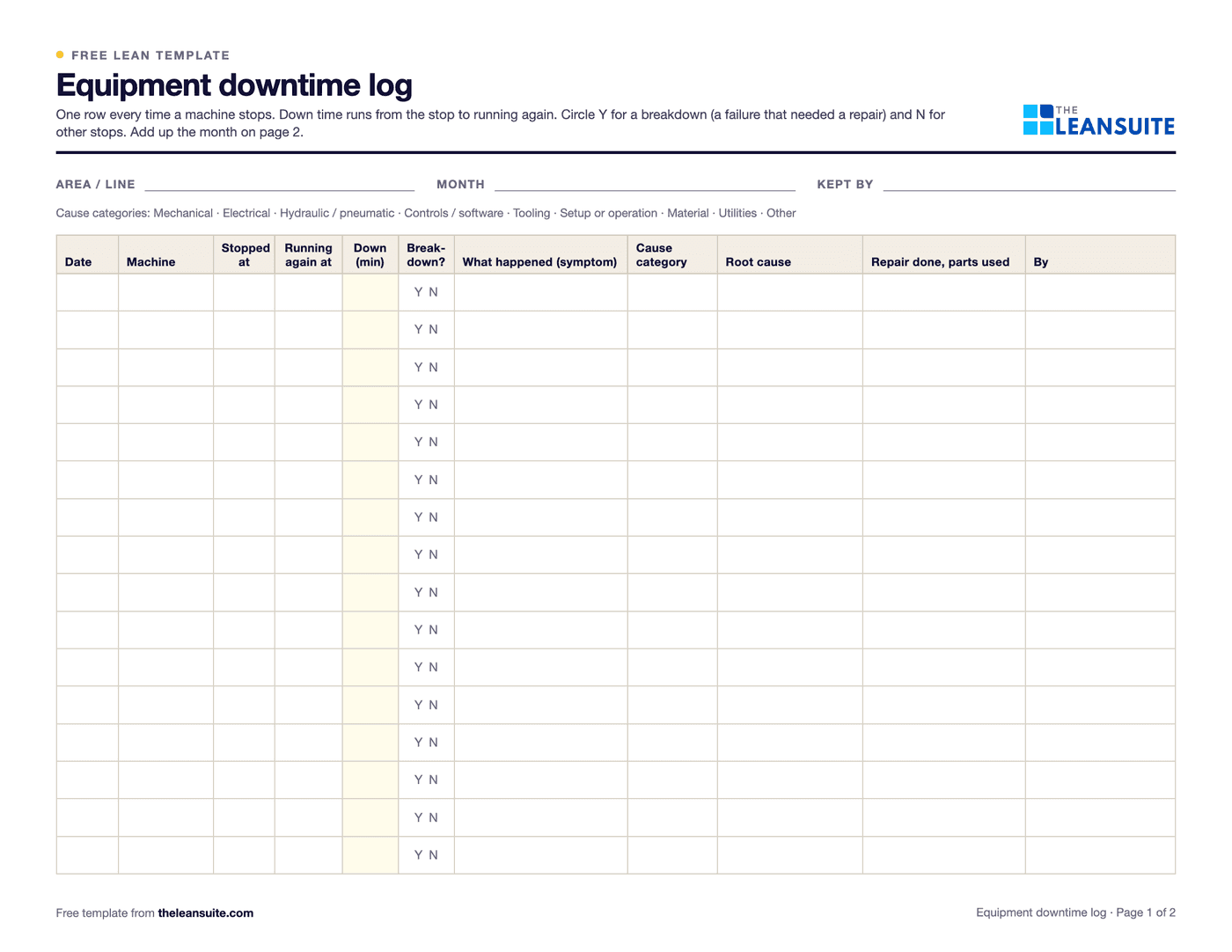Click the LeanSuite logo

coord(1098,121)
